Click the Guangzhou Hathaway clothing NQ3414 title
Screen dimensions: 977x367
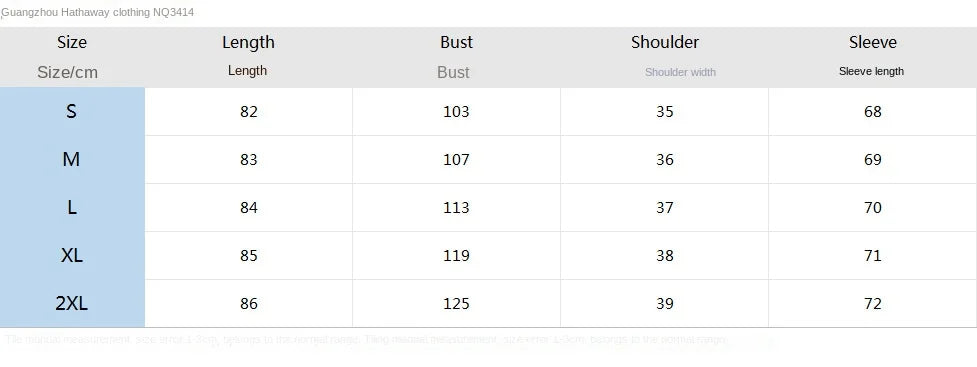click(98, 12)
